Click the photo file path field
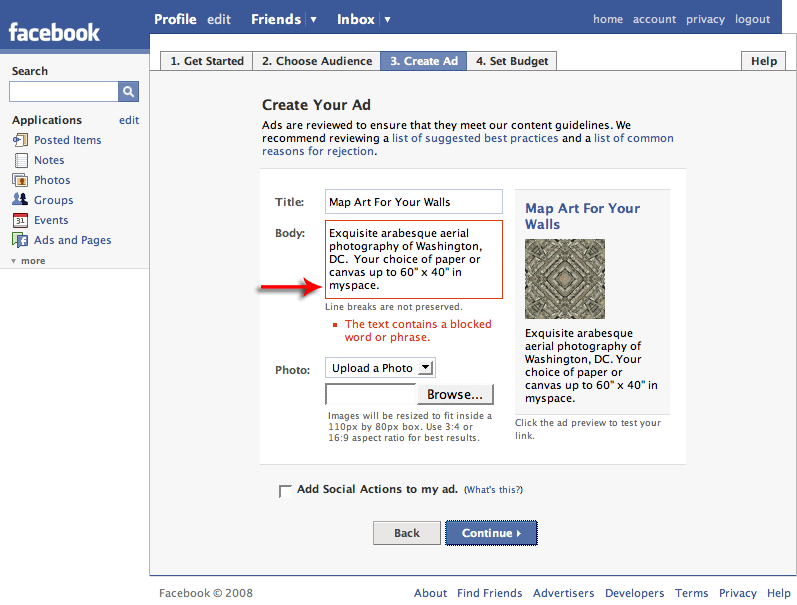Viewport: 797px width, 605px height. 371,395
